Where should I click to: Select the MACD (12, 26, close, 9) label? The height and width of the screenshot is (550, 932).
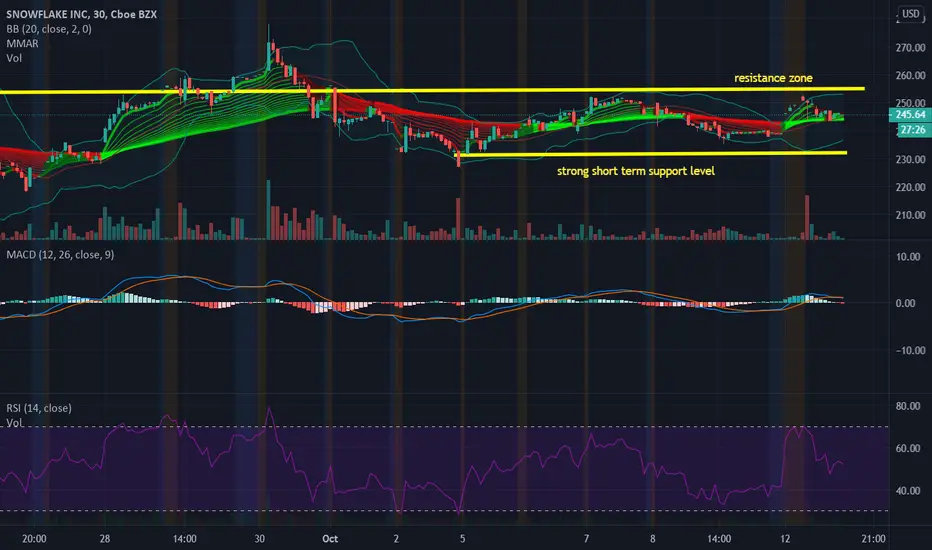60,254
